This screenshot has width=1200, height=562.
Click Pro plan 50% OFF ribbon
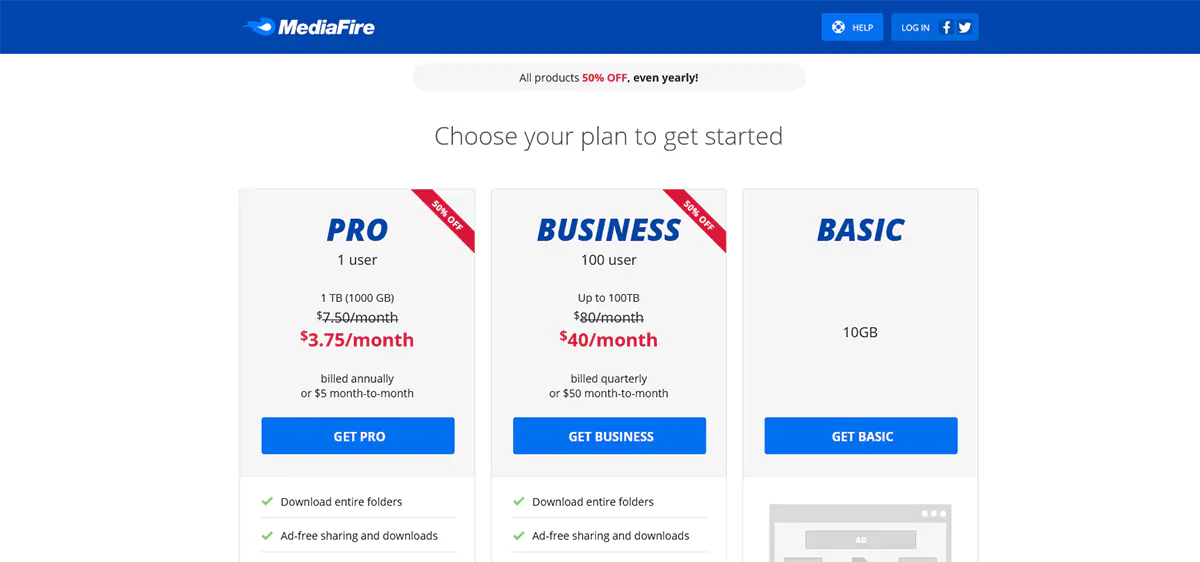point(447,216)
